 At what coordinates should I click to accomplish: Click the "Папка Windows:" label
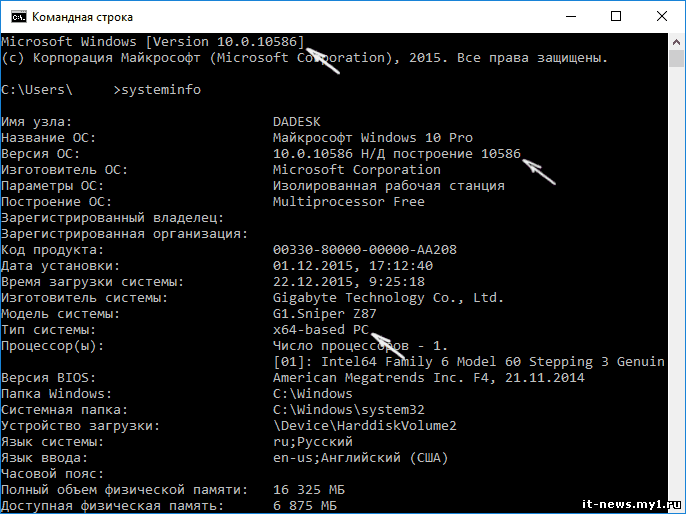point(56,394)
